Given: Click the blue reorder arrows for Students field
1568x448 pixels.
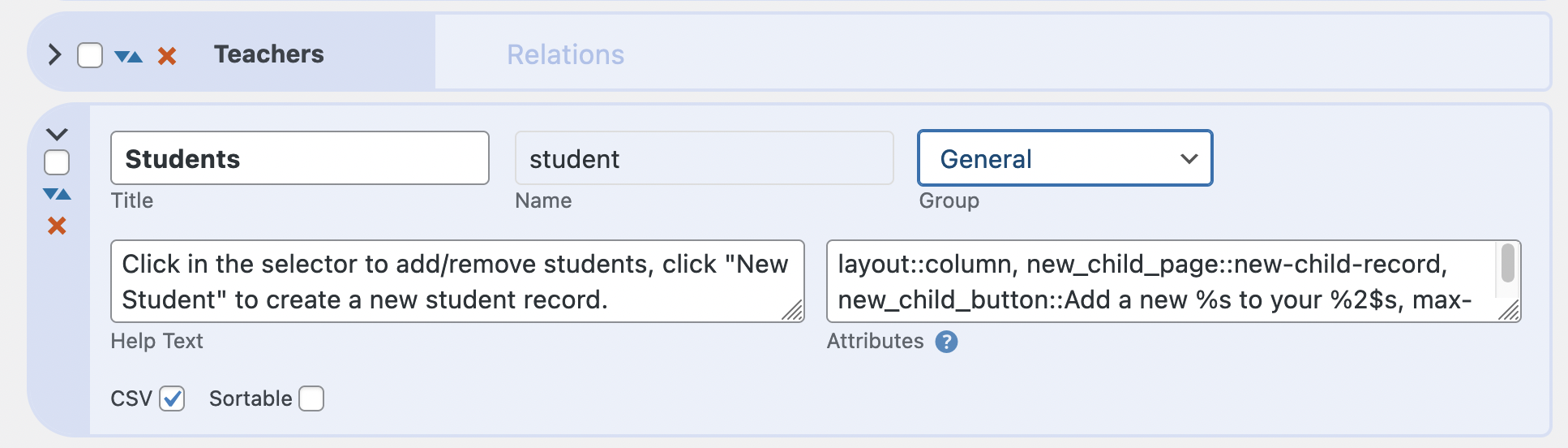Looking at the screenshot, I should 57,194.
